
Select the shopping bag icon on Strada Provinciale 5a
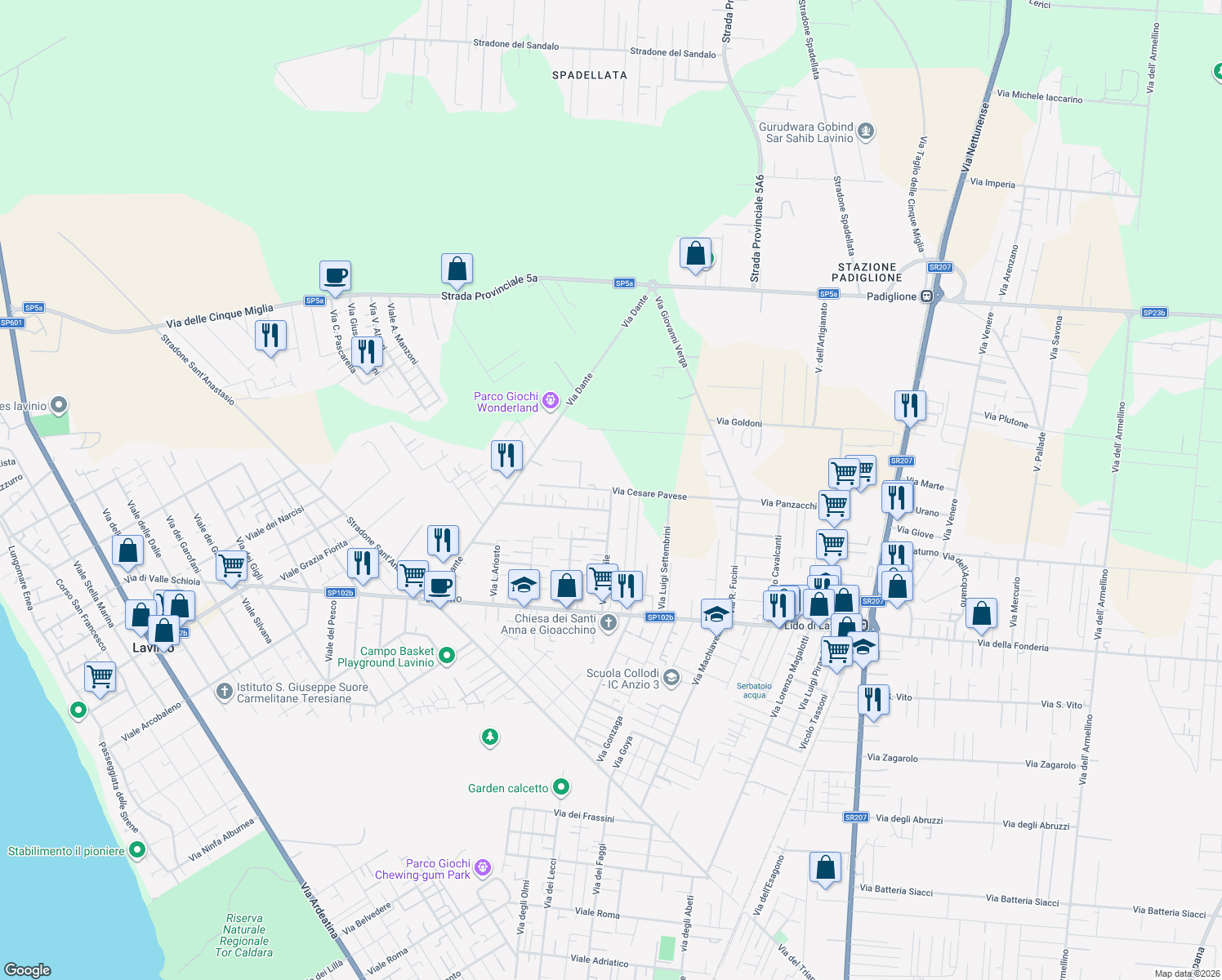pyautogui.click(x=457, y=269)
